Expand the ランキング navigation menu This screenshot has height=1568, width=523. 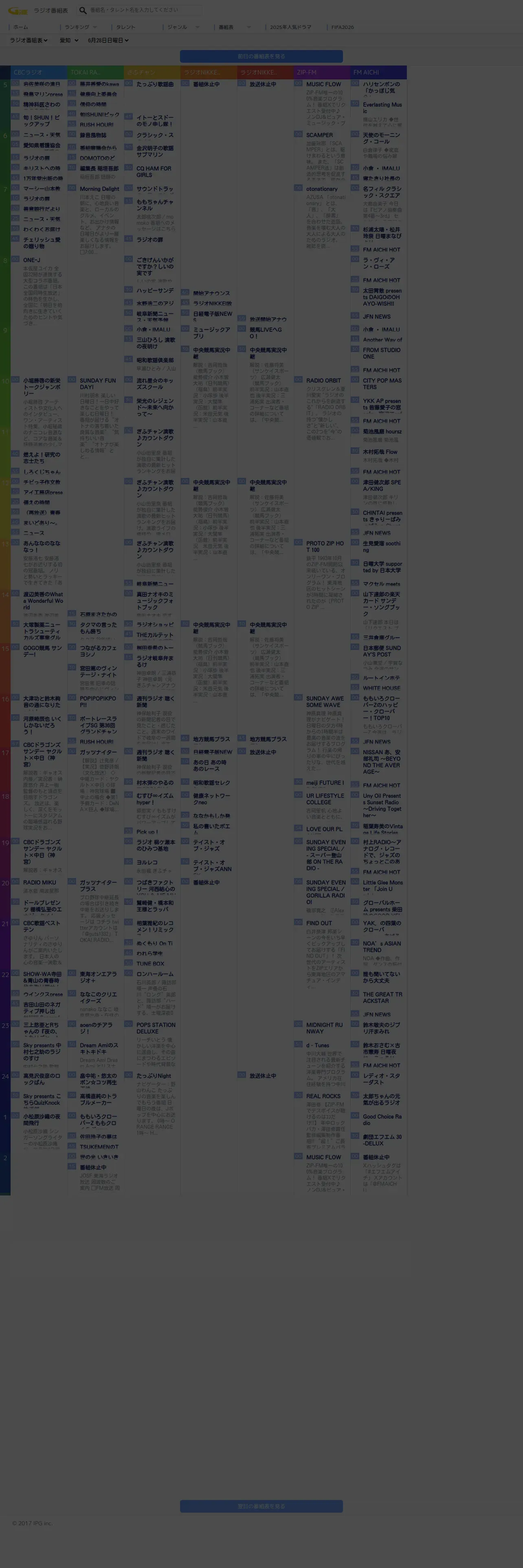(80, 27)
